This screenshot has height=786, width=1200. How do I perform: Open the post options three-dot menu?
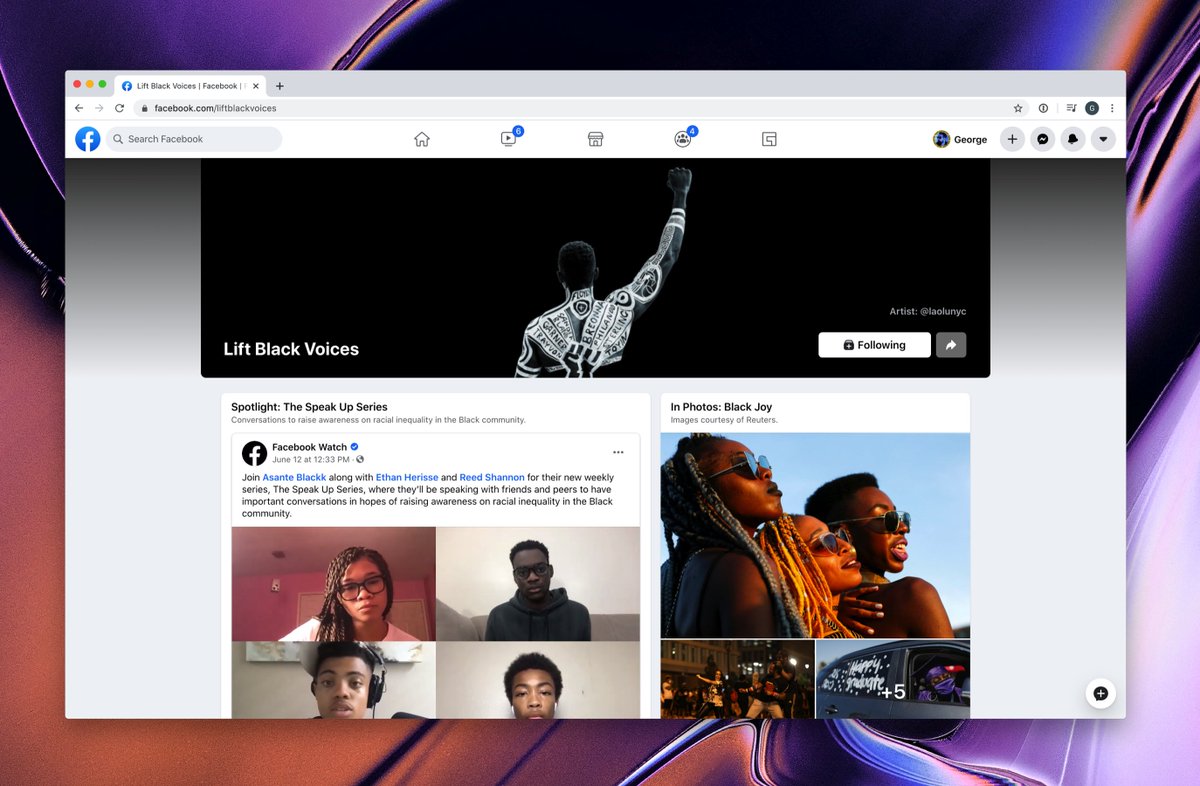click(x=619, y=452)
